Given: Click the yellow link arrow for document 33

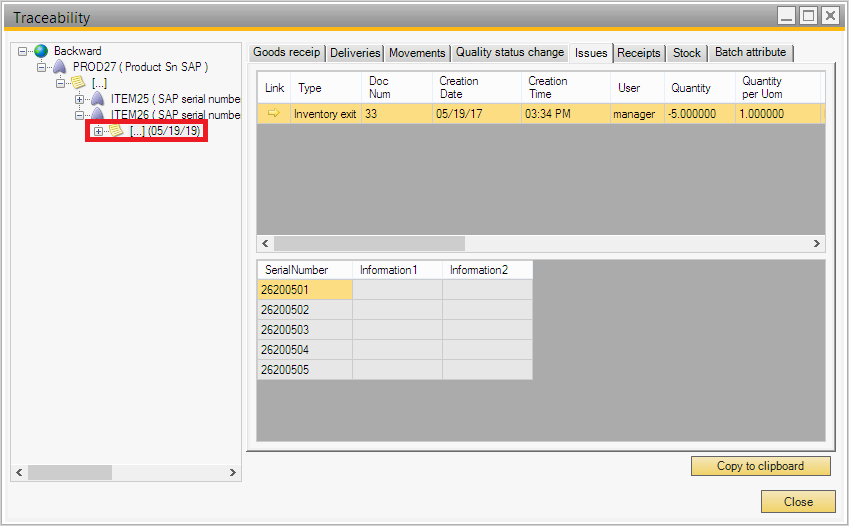Looking at the screenshot, I should [x=273, y=114].
